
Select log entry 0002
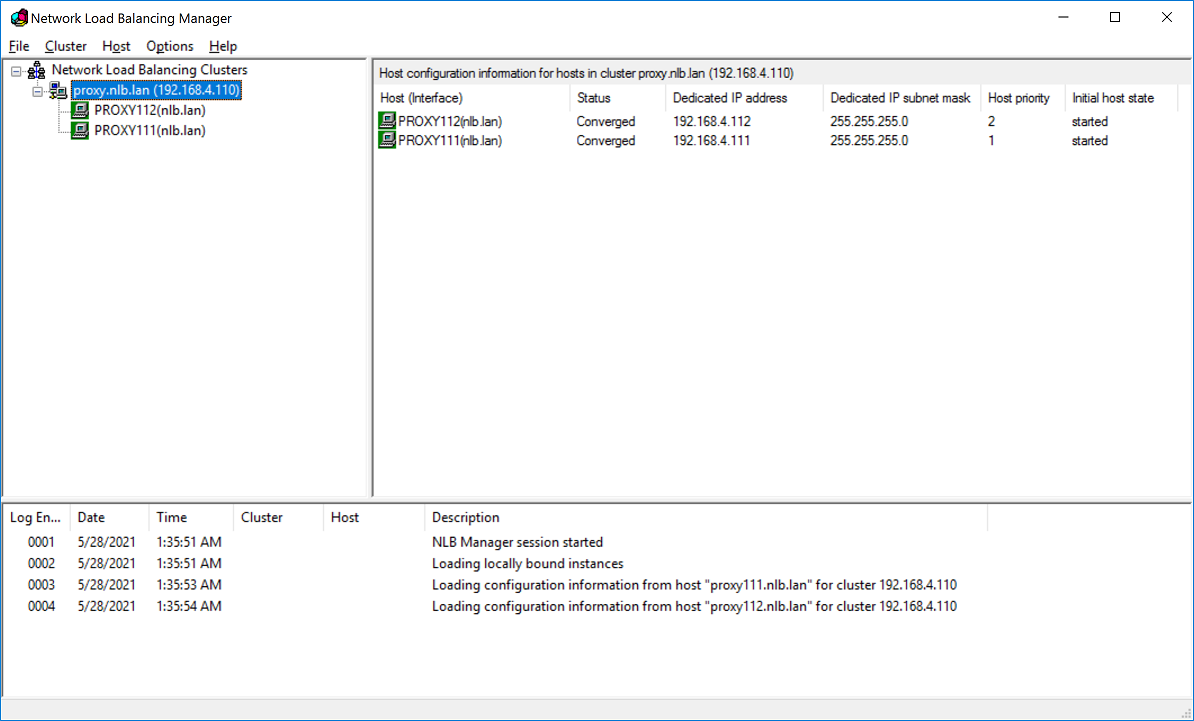click(x=42, y=563)
